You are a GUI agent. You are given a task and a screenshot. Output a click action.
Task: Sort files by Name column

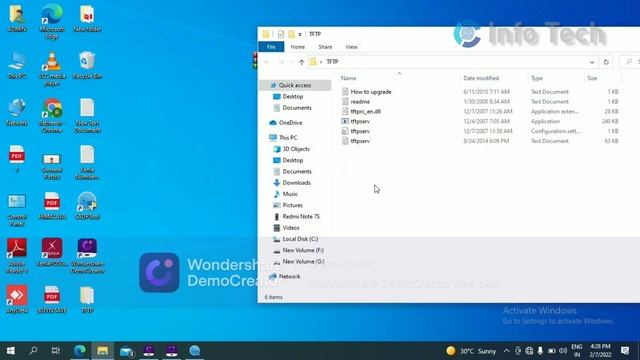click(x=348, y=78)
